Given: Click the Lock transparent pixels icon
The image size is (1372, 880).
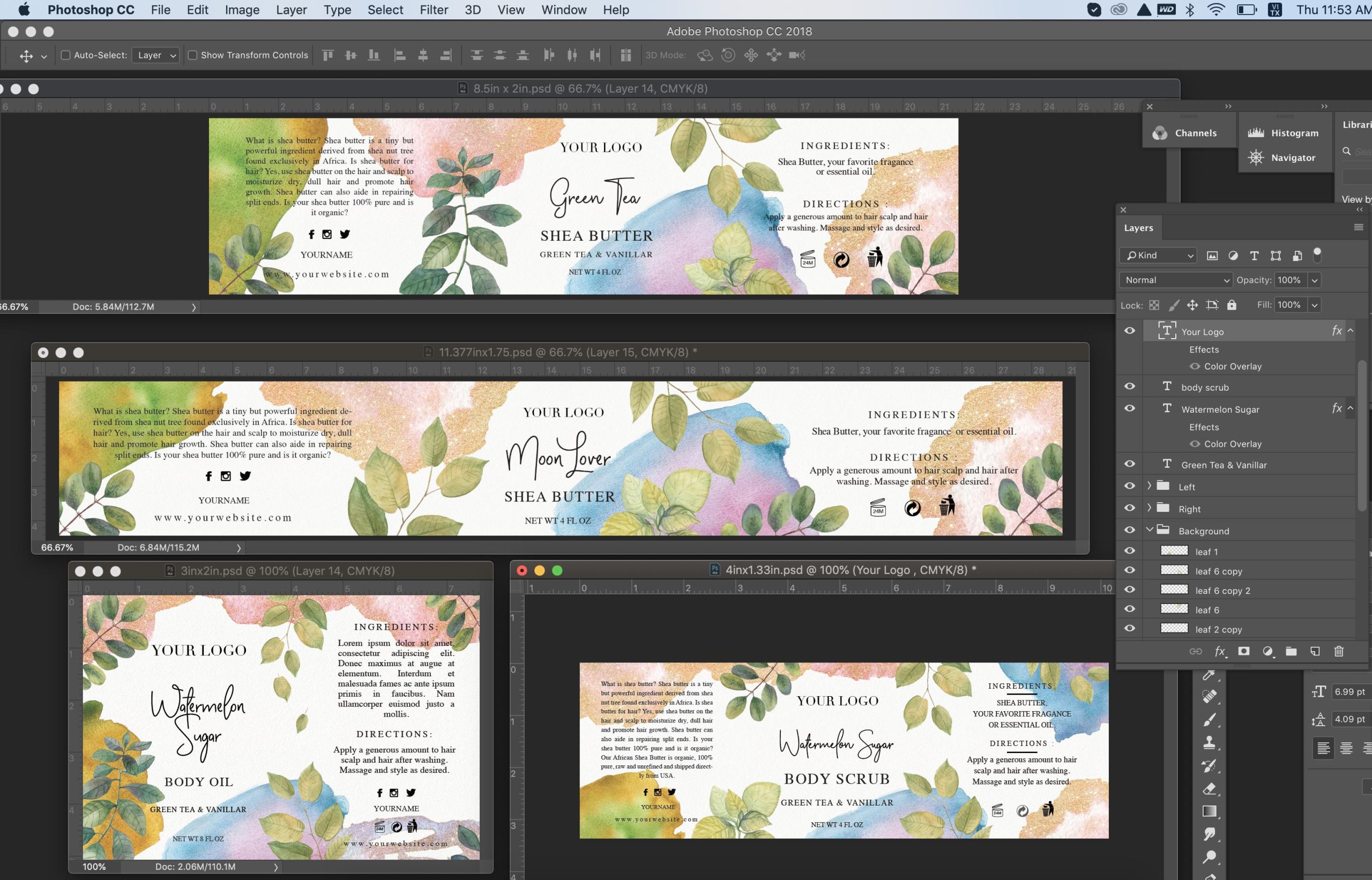Looking at the screenshot, I should coord(1154,305).
